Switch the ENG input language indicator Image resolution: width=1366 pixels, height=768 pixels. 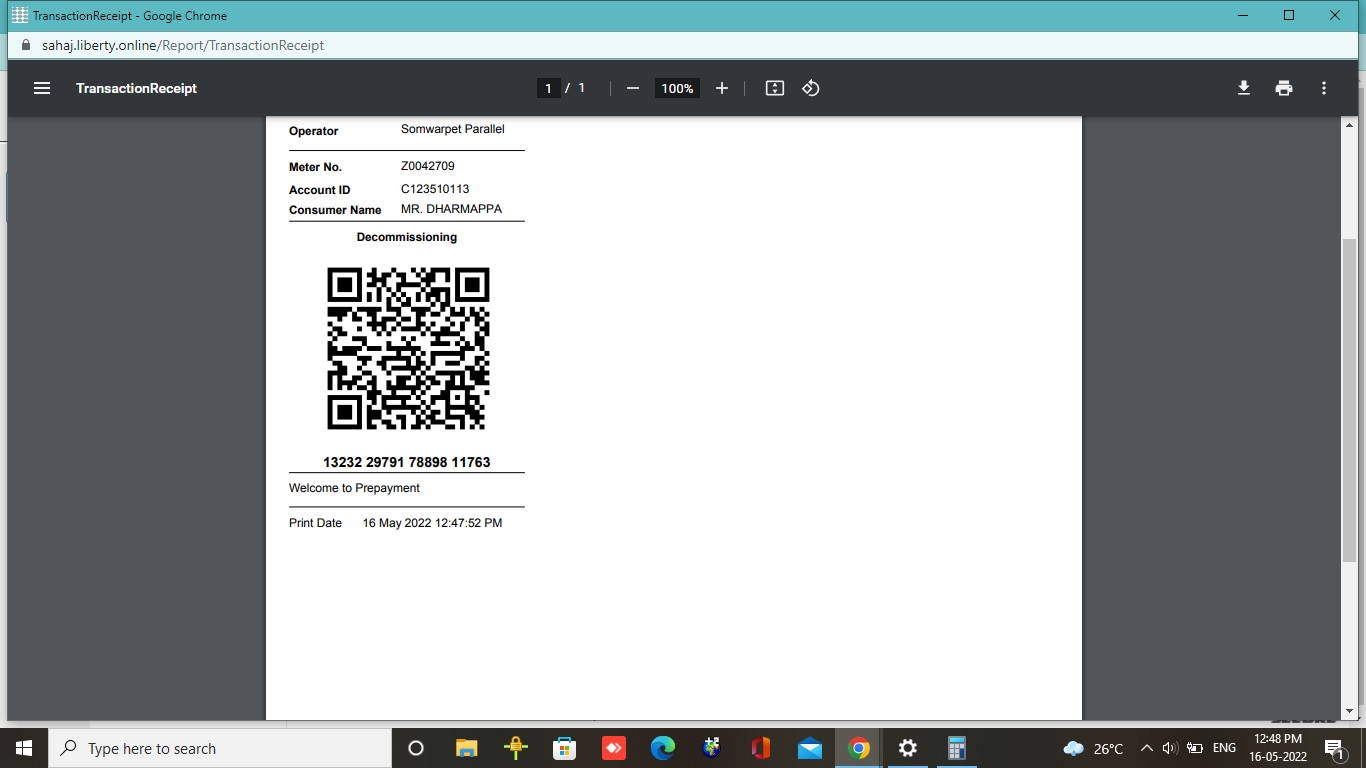1224,748
